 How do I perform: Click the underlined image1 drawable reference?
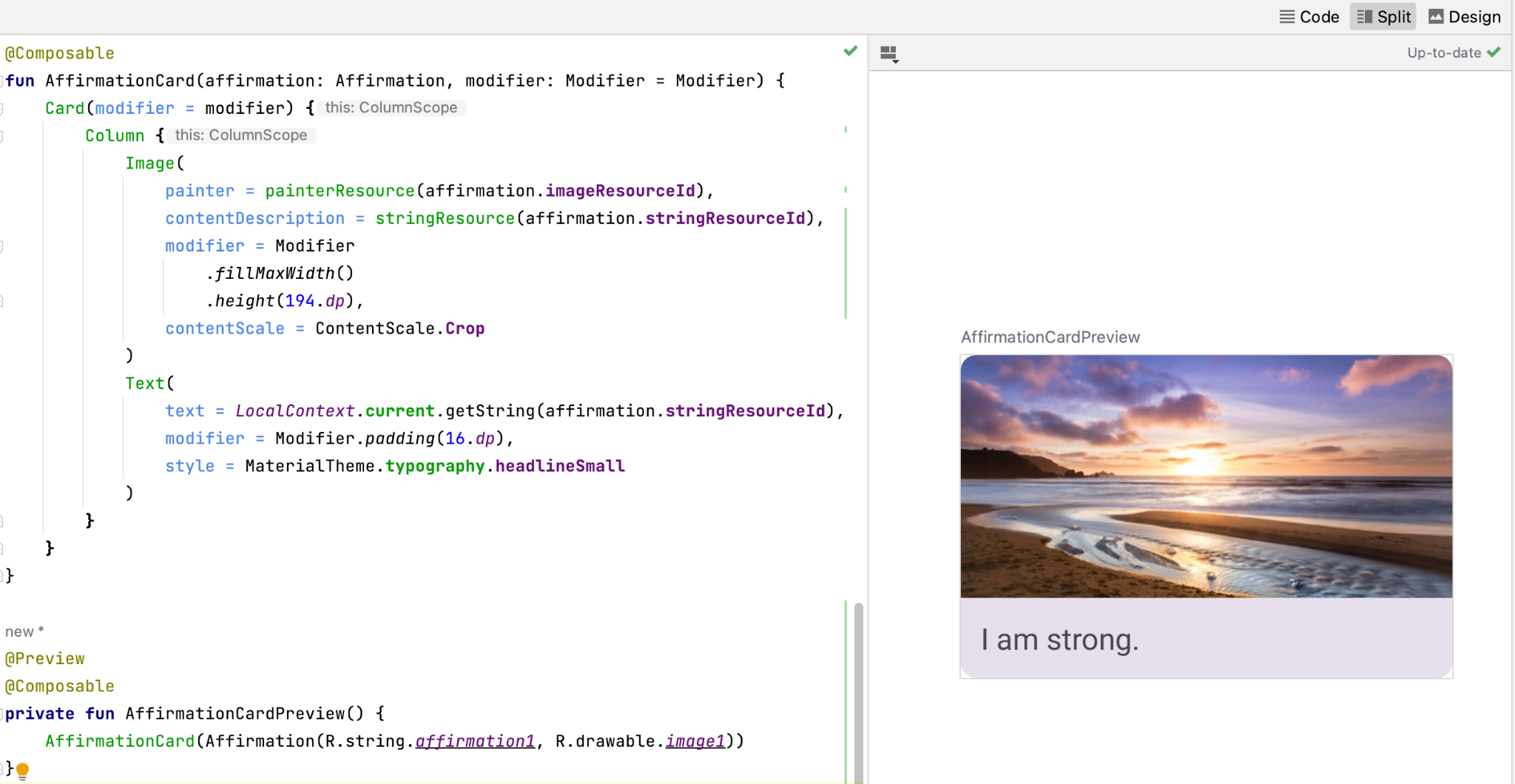pyautogui.click(x=695, y=741)
